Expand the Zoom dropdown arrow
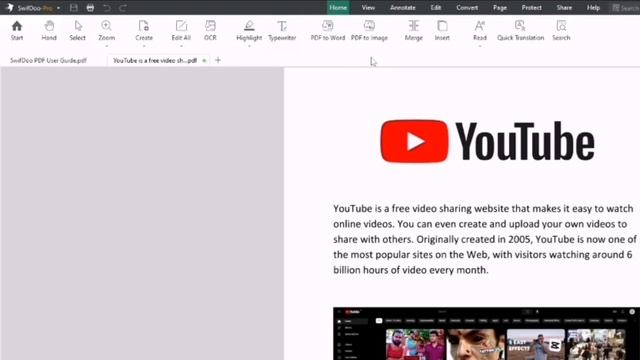This screenshot has height=360, width=640. [x=107, y=46]
